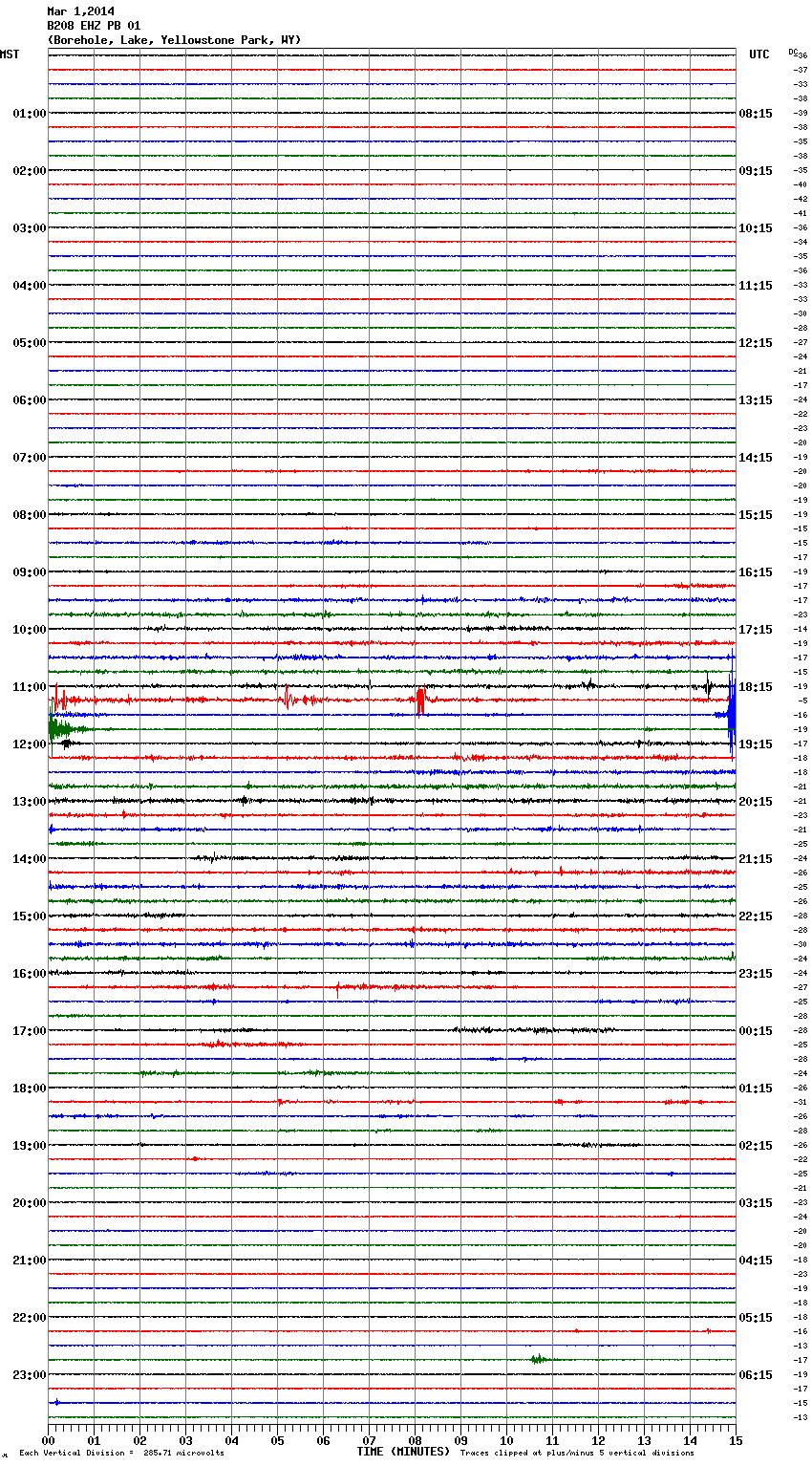Select the "13:00" MST hour label
812x1466 pixels.
point(30,802)
